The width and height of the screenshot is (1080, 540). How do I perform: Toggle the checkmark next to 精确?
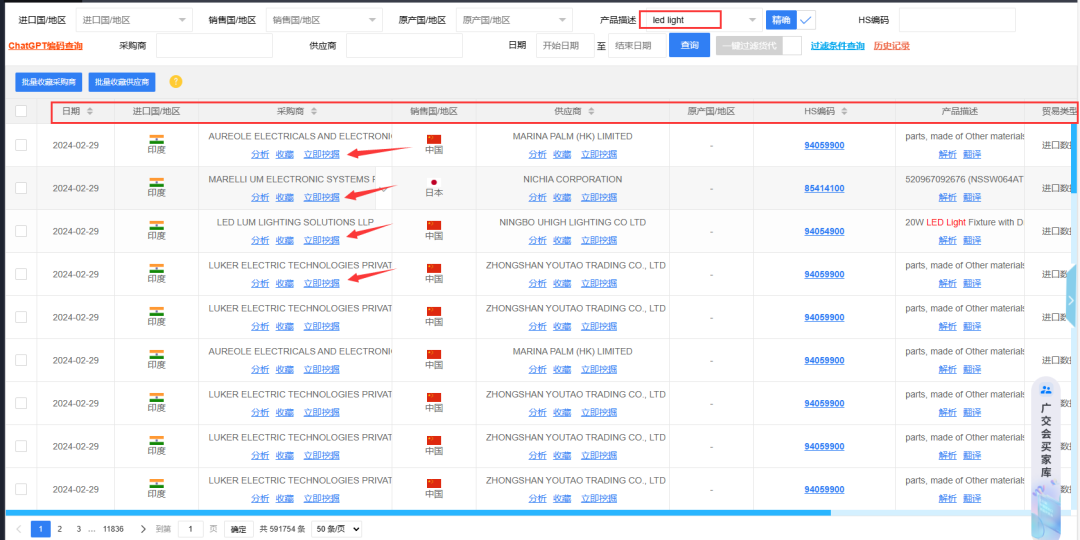(806, 20)
